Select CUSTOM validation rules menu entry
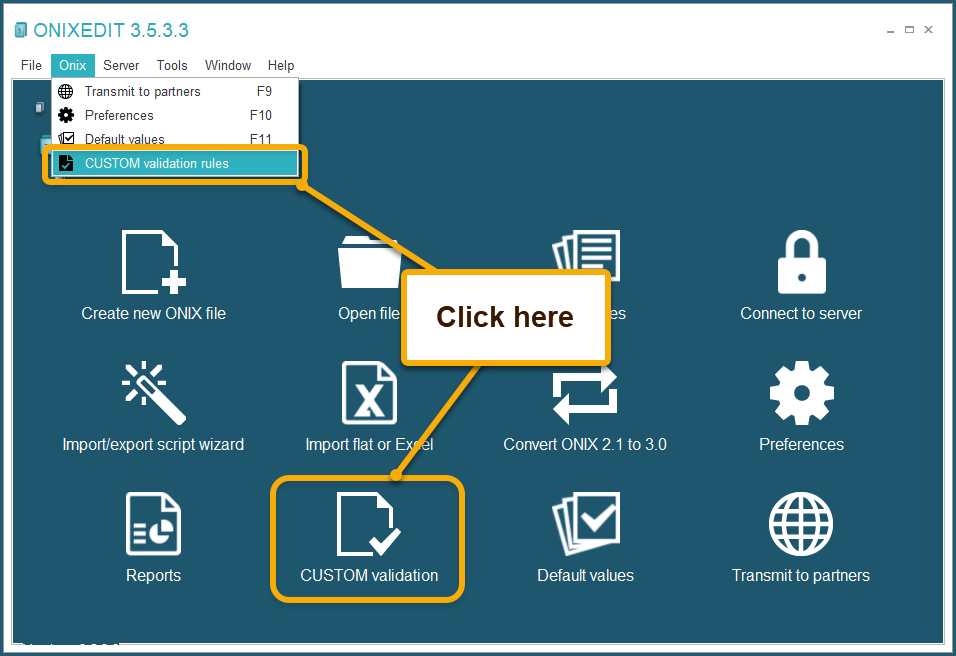Viewport: 956px width, 656px height. (x=175, y=163)
